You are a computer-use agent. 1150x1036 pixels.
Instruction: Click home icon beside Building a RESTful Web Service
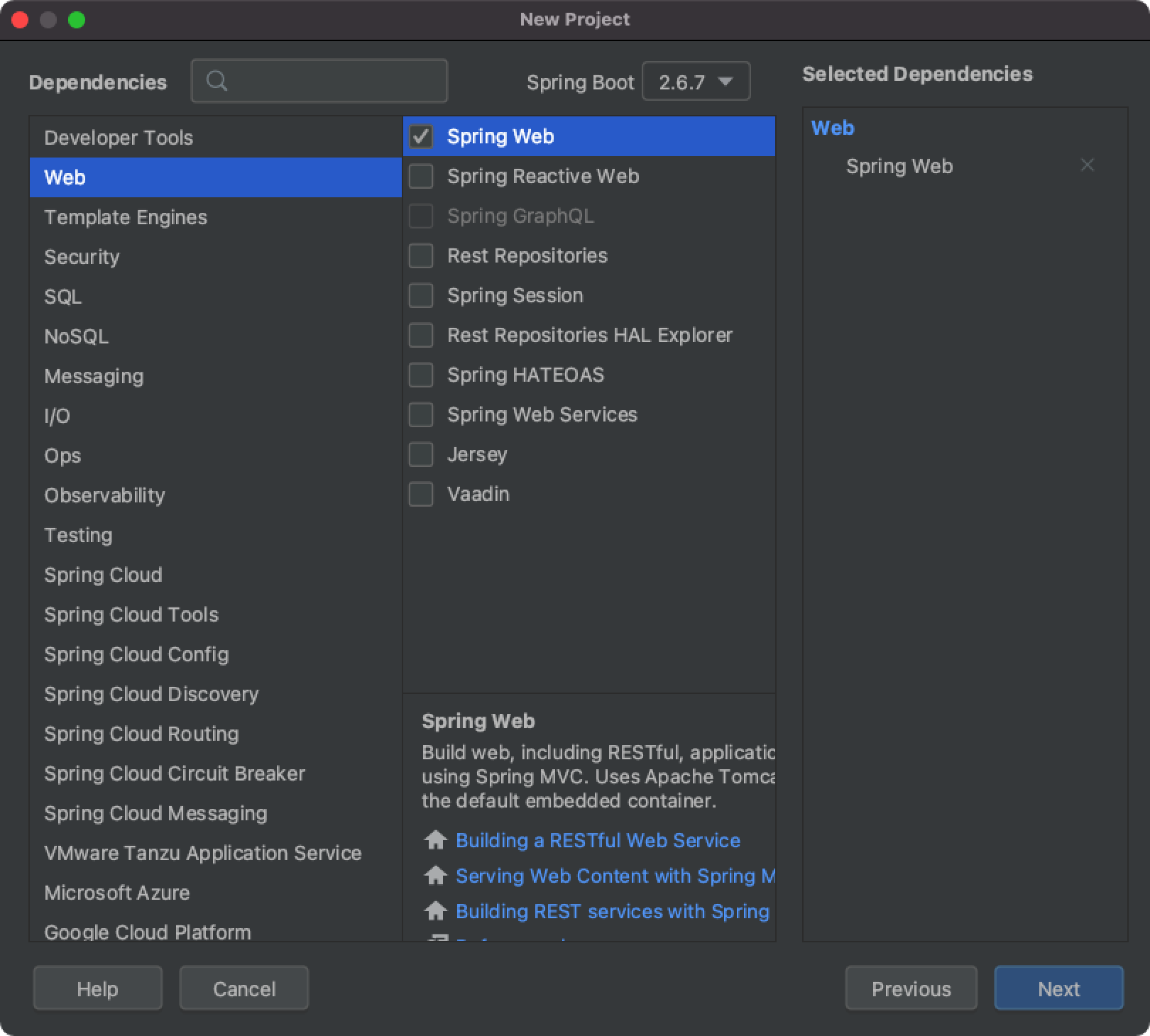434,840
